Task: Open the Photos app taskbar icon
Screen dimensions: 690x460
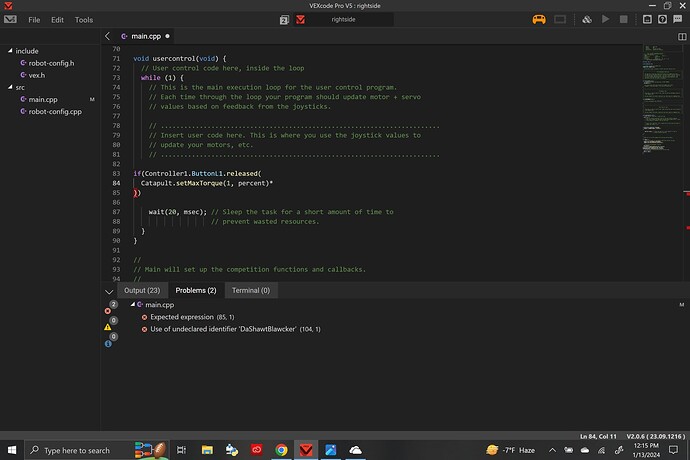Action: click(330, 450)
